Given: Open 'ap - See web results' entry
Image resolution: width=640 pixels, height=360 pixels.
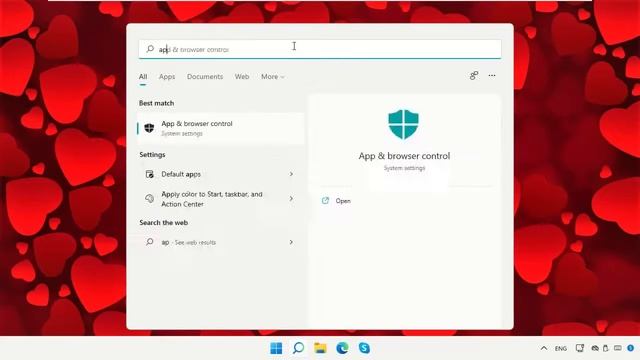Looking at the screenshot, I should tap(221, 242).
